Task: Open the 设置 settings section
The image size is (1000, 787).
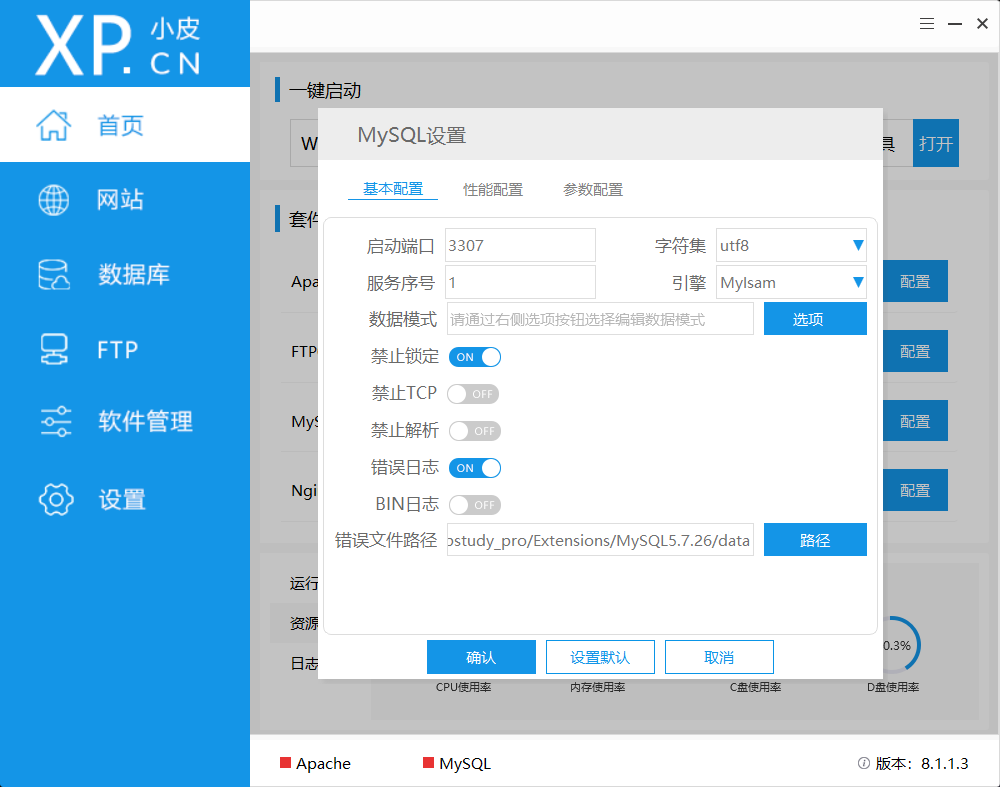Action: coord(120,499)
